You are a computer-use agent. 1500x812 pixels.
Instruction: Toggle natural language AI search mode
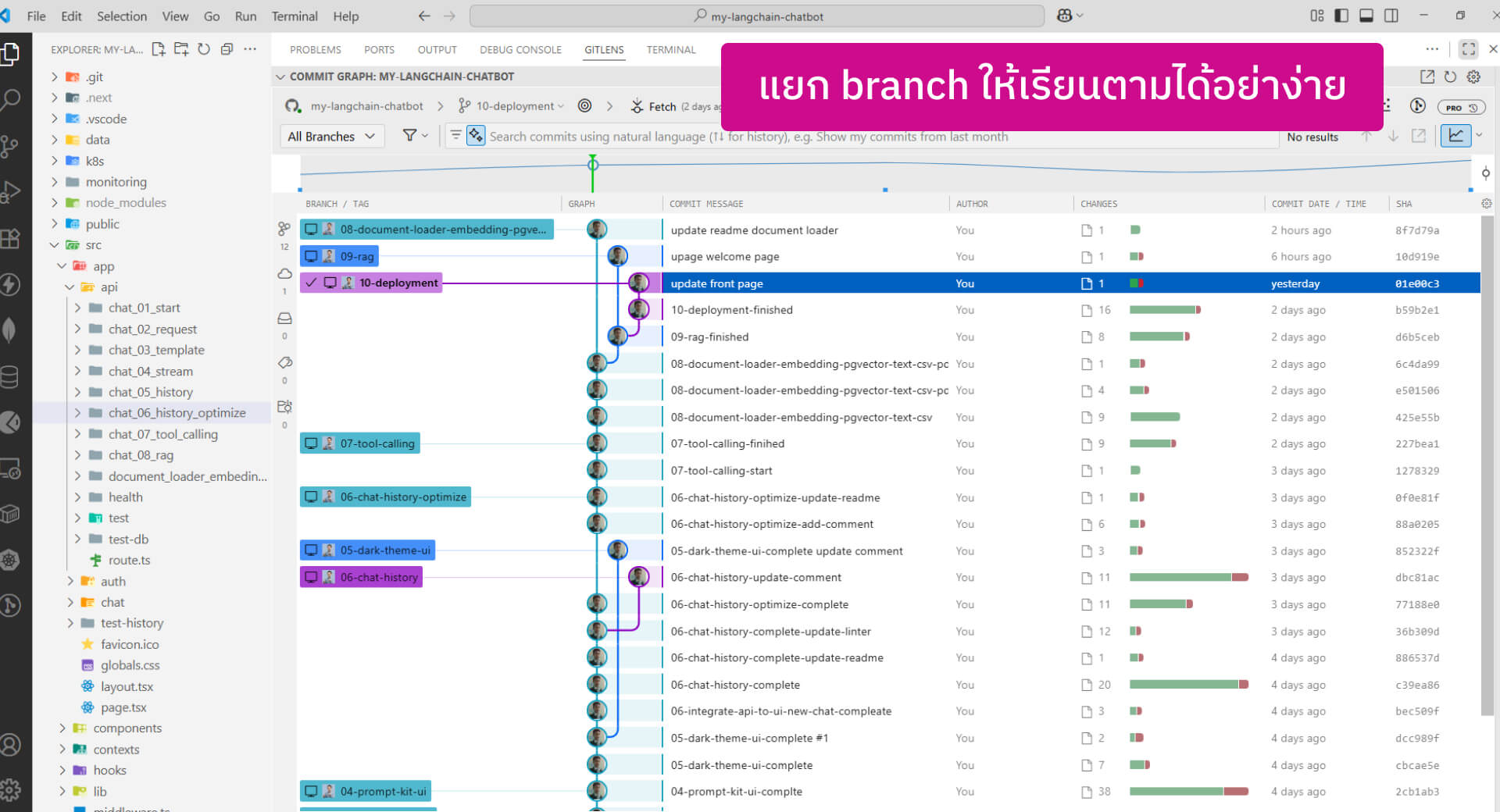click(476, 136)
